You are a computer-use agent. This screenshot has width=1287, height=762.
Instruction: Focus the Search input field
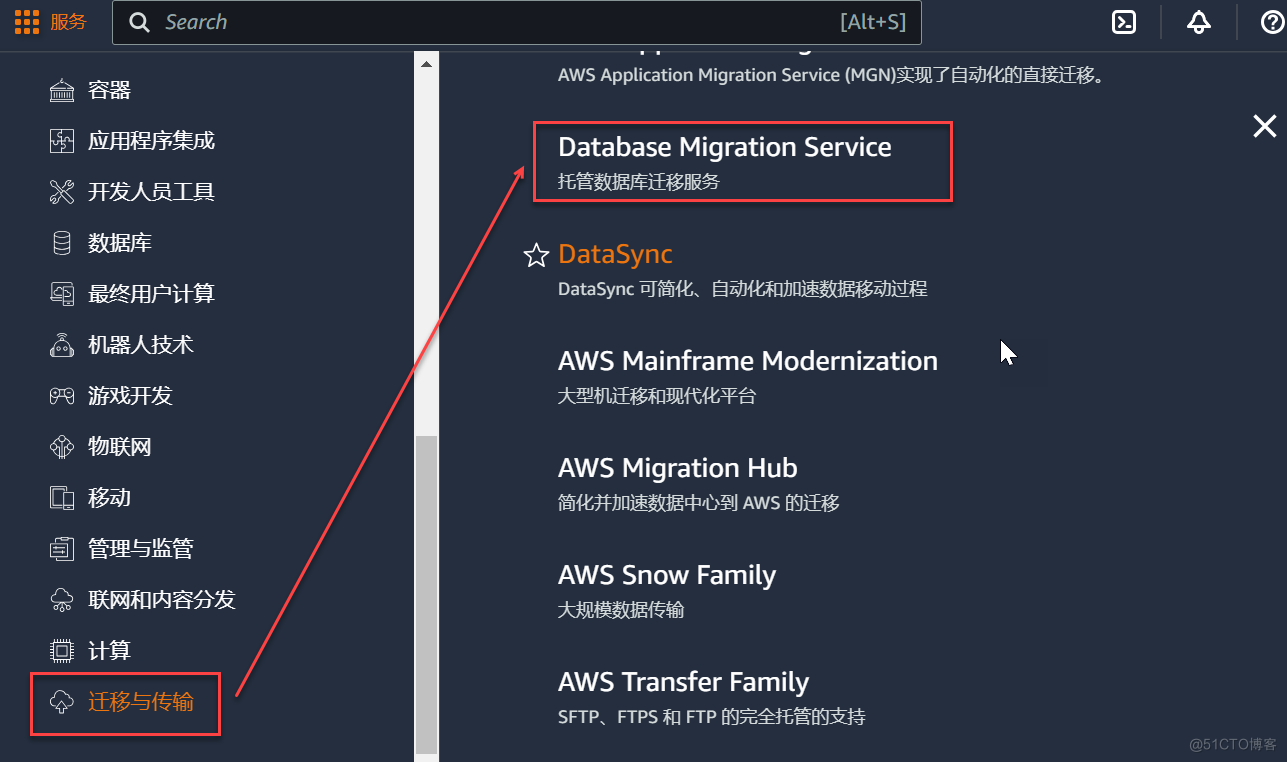[517, 22]
